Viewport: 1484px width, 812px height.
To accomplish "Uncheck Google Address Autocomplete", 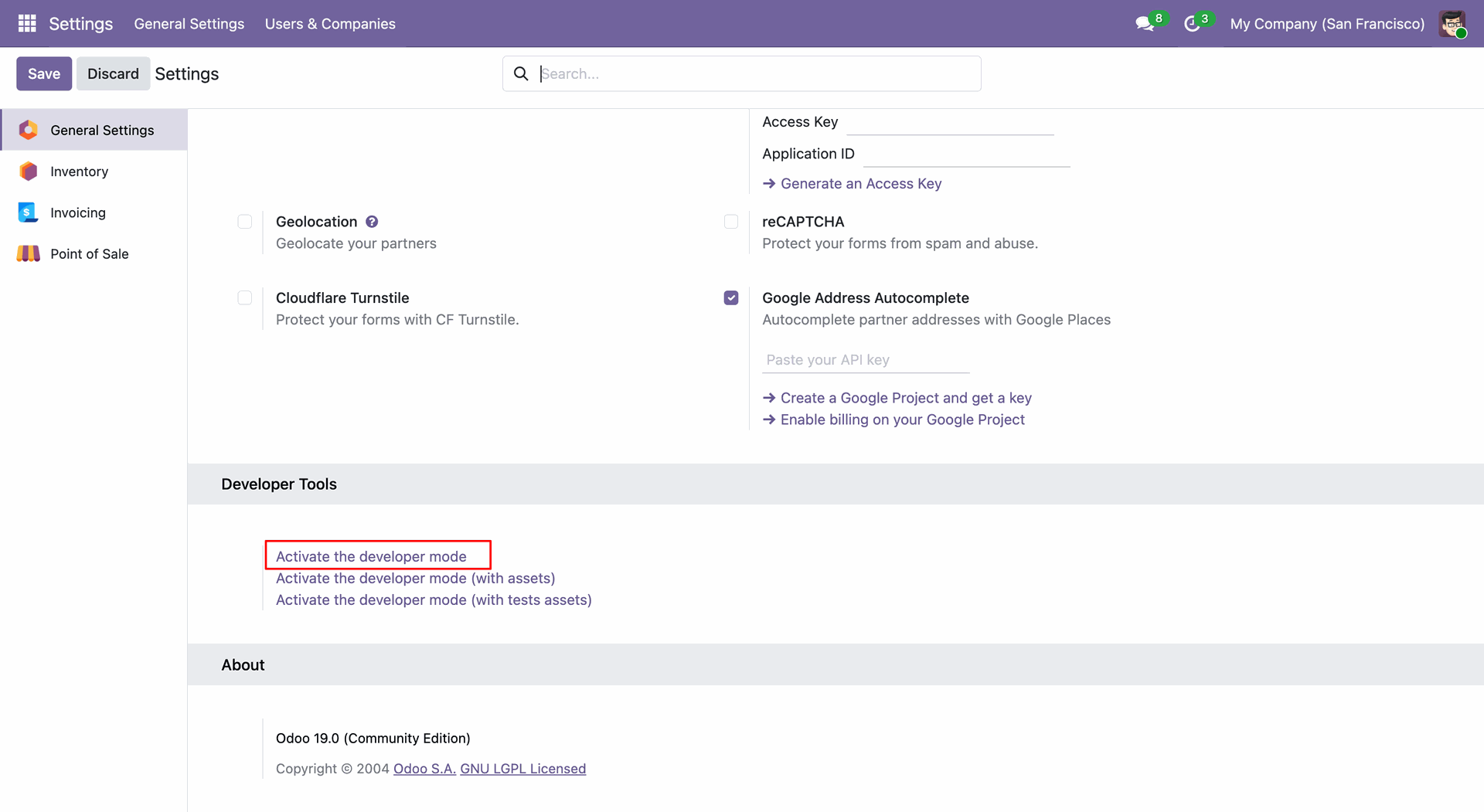I will pos(731,298).
